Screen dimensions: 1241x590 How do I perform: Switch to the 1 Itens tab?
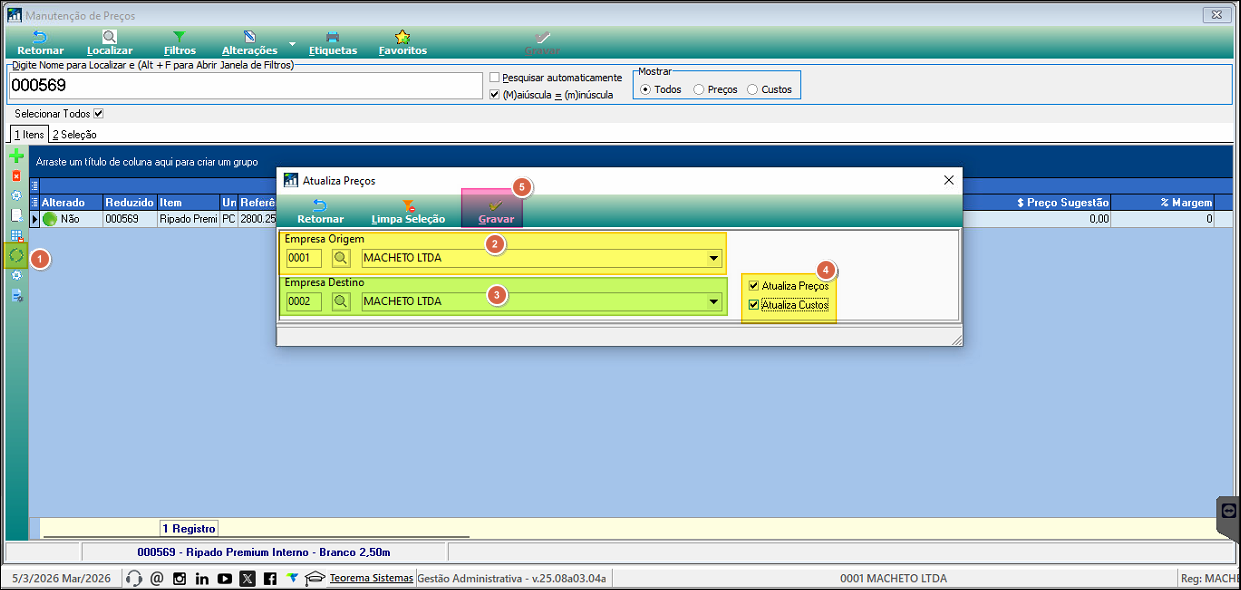click(28, 134)
